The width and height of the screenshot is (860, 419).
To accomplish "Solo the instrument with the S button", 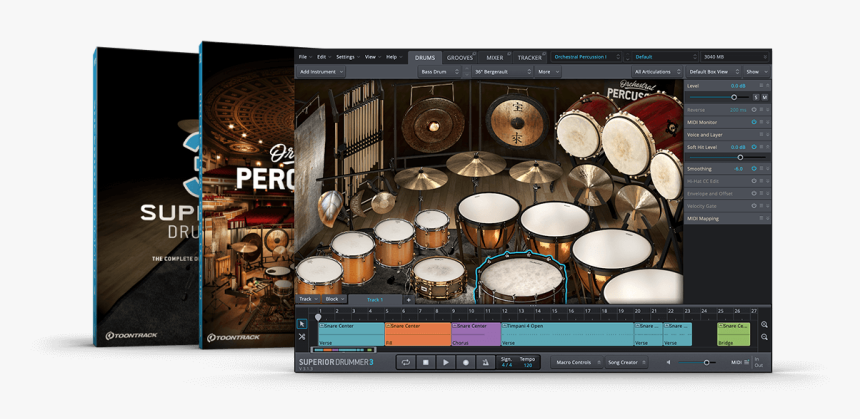I will click(756, 97).
